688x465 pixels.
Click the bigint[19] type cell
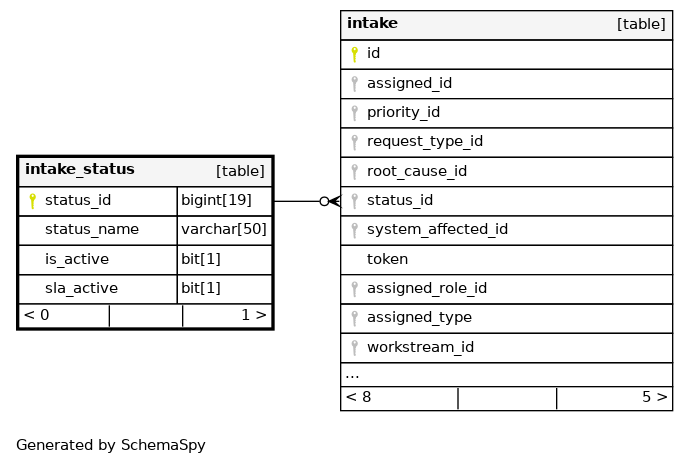pos(216,201)
